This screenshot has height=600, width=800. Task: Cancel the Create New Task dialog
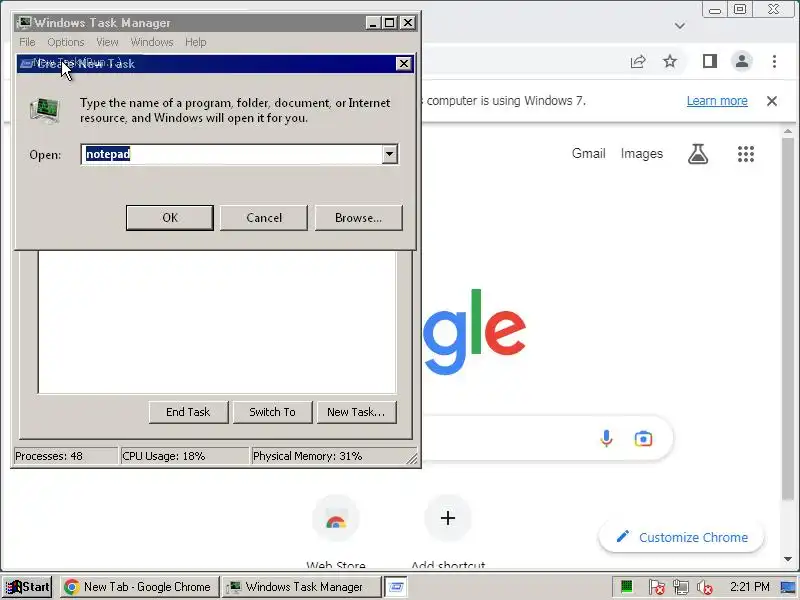click(x=264, y=218)
